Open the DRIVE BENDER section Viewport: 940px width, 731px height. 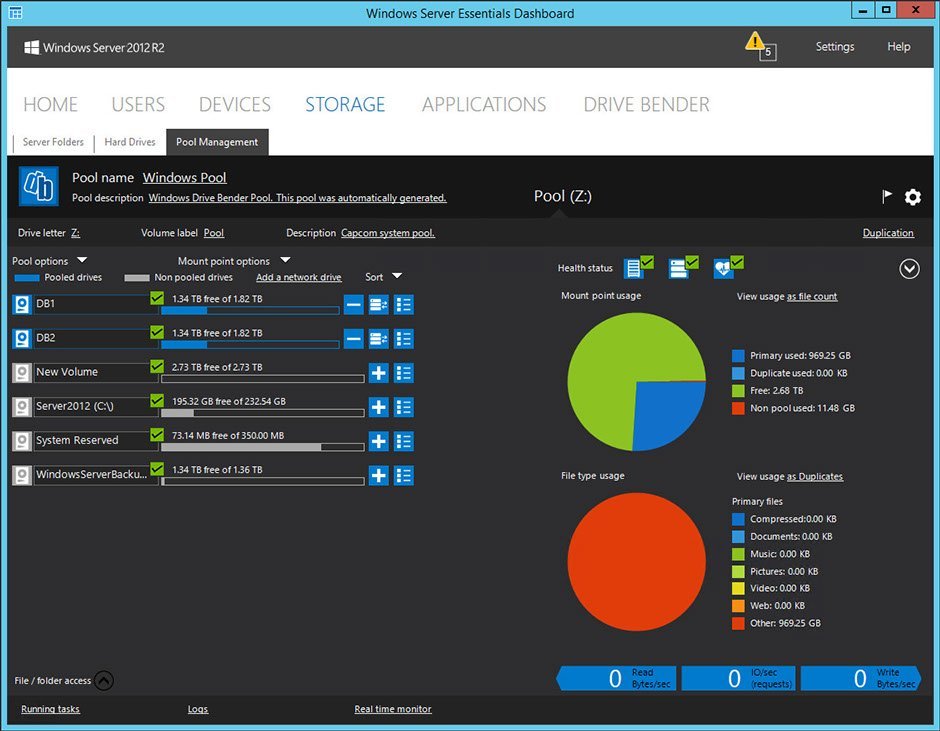(646, 104)
